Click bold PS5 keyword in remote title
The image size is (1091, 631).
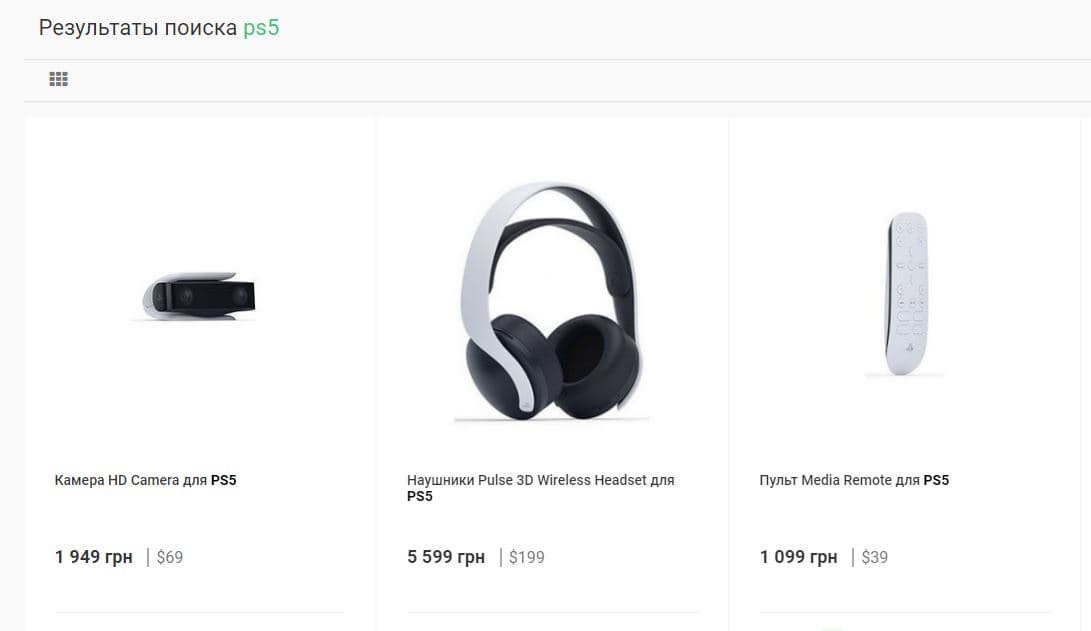(936, 480)
